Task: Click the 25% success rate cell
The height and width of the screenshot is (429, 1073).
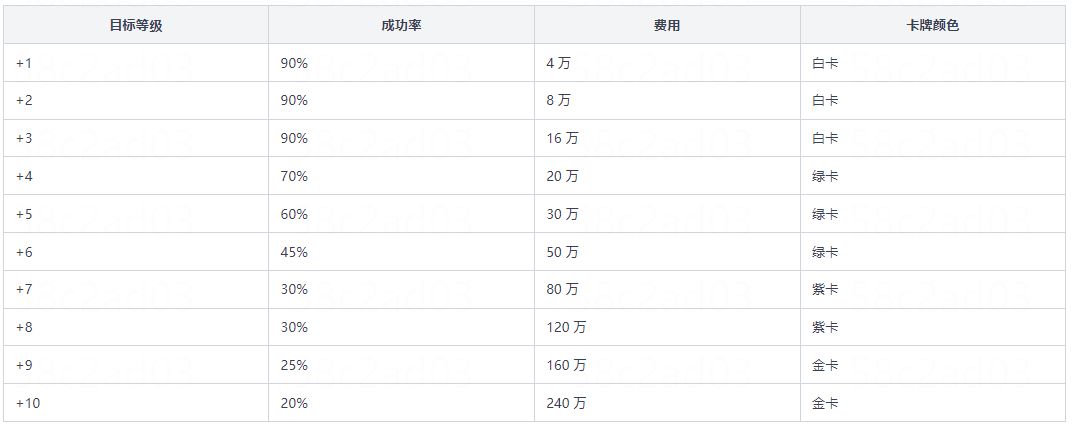Action: pos(295,365)
